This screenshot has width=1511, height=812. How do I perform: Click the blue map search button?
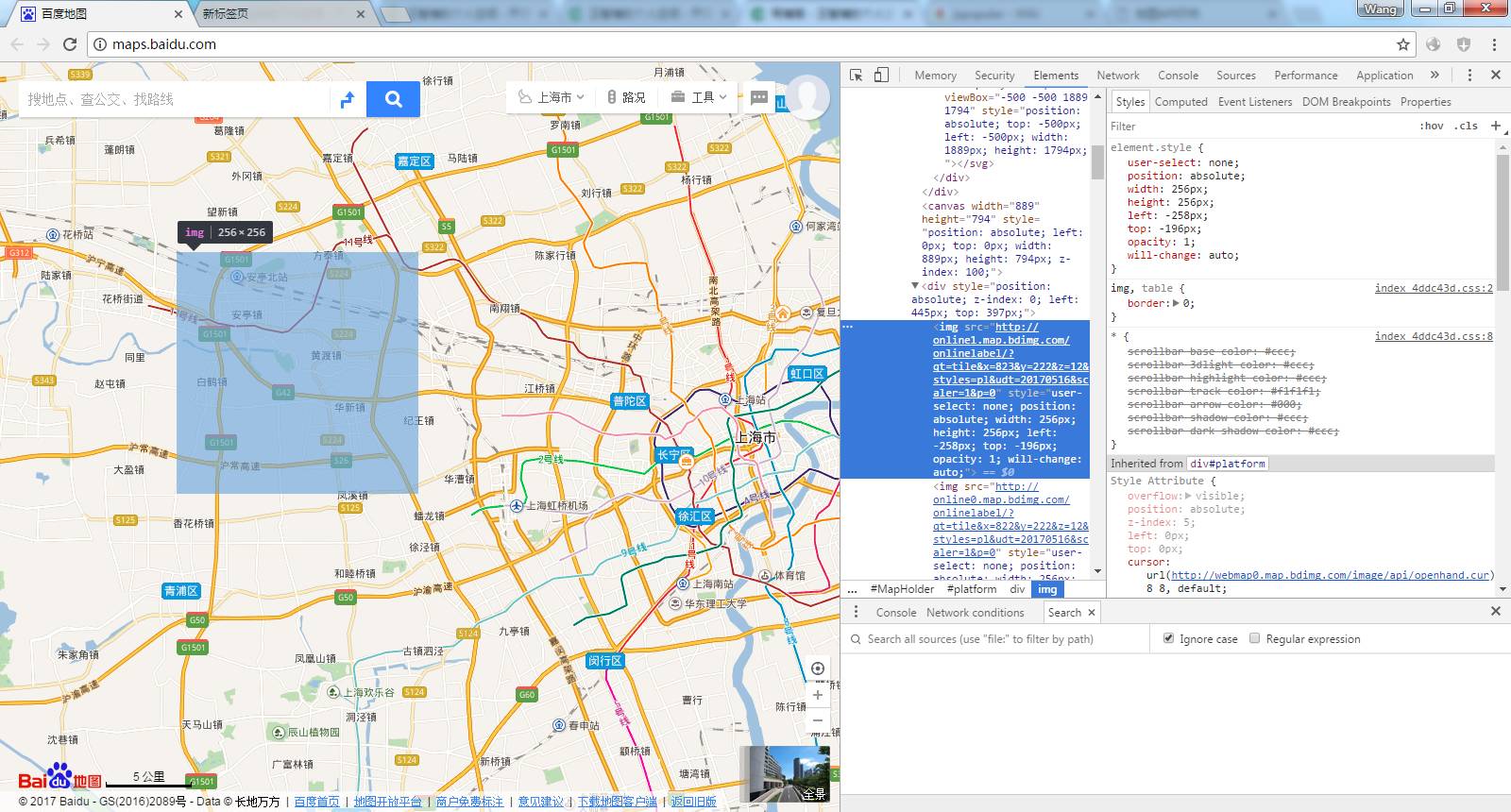(x=393, y=98)
